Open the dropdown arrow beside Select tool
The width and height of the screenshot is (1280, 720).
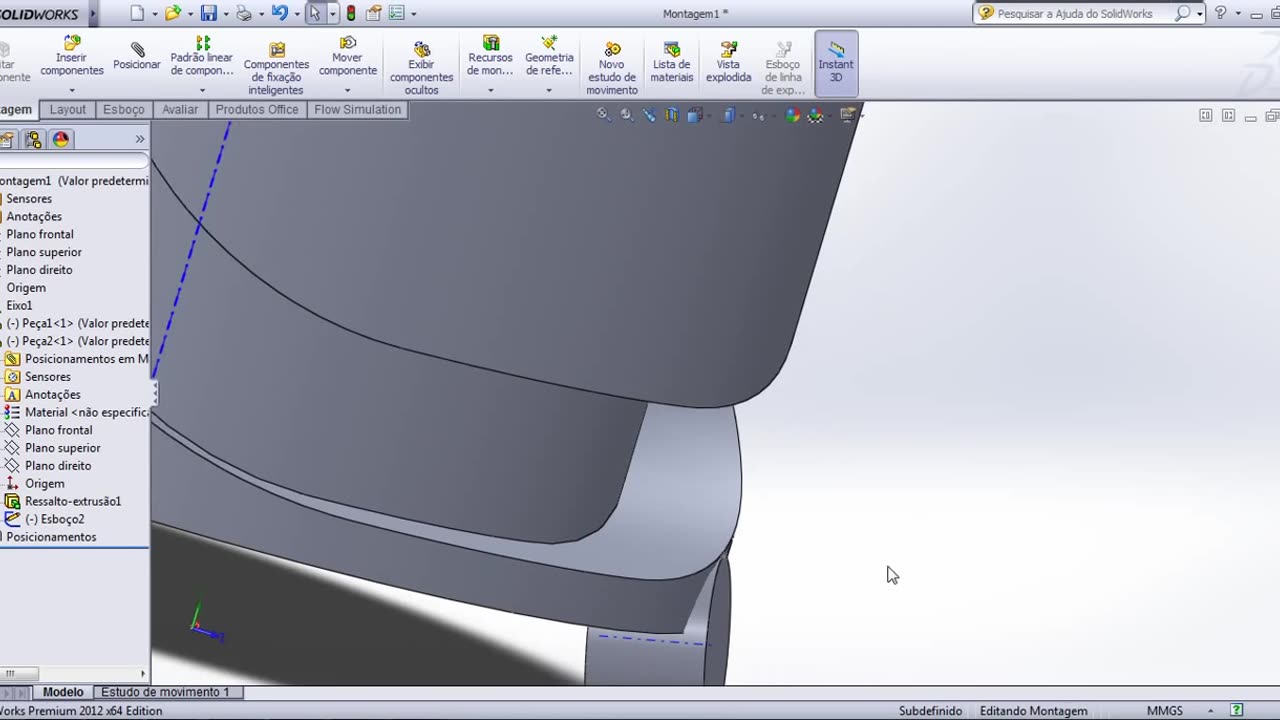coord(332,14)
